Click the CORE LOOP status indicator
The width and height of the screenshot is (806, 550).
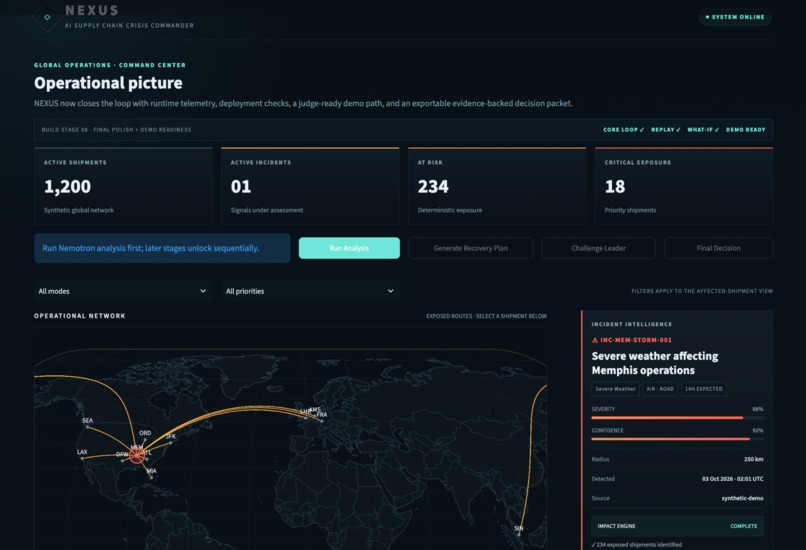623,130
